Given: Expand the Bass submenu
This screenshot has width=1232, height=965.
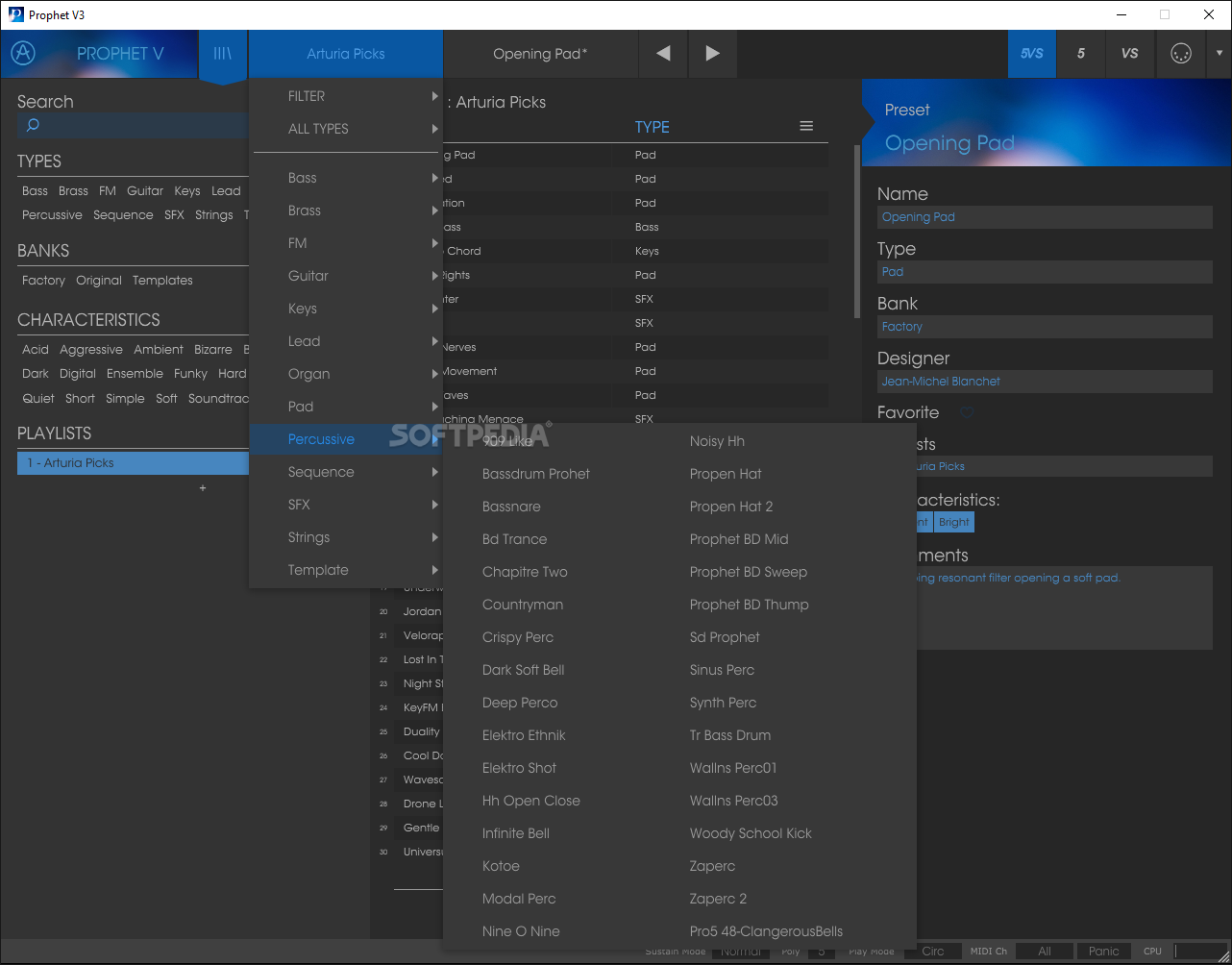Looking at the screenshot, I should coord(346,178).
